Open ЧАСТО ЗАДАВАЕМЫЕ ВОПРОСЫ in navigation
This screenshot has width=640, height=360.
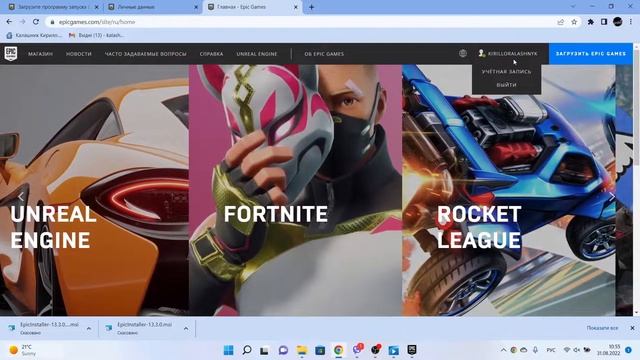pyautogui.click(x=146, y=54)
